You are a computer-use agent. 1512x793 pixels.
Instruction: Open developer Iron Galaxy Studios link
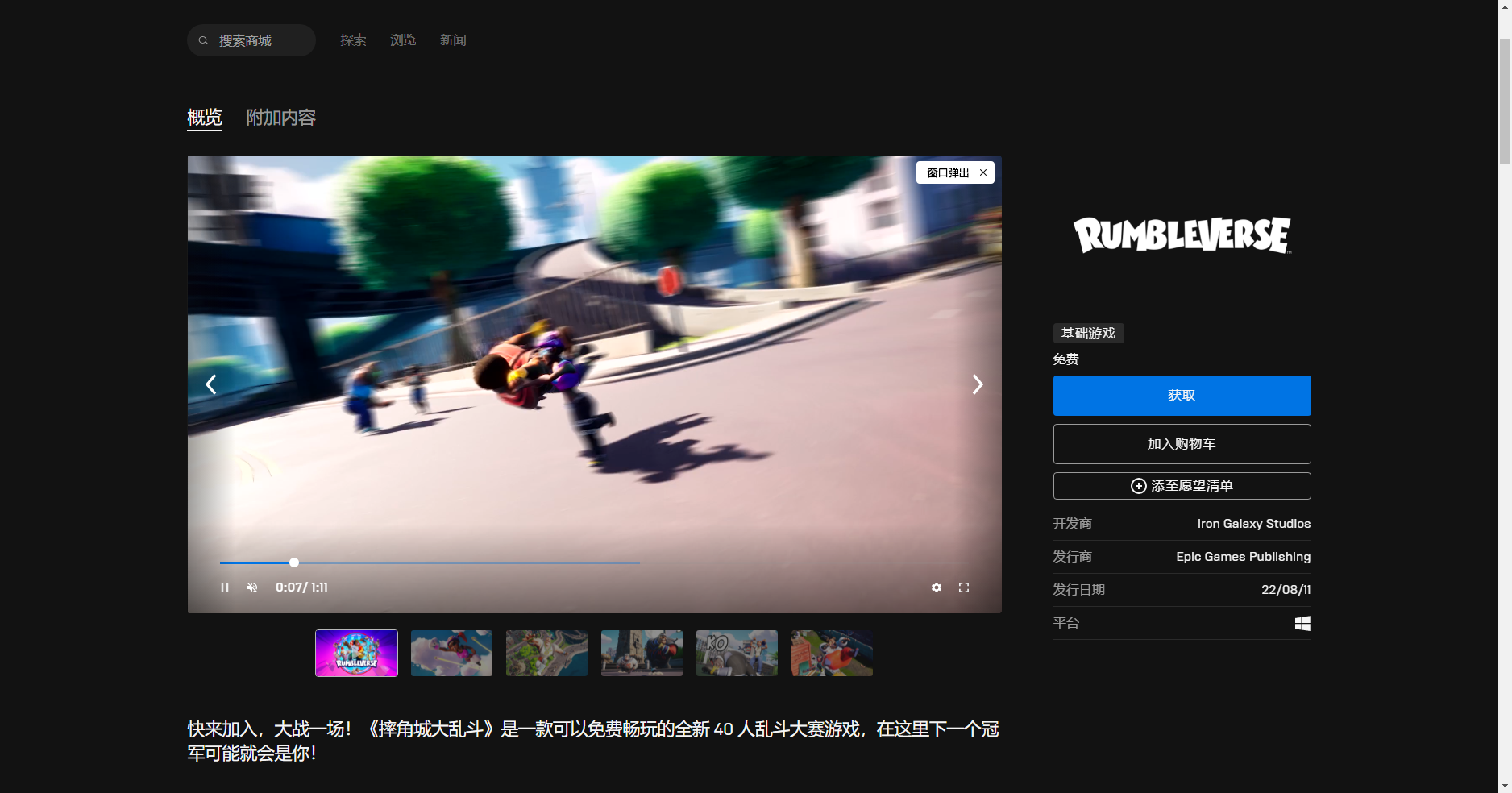coord(1253,524)
